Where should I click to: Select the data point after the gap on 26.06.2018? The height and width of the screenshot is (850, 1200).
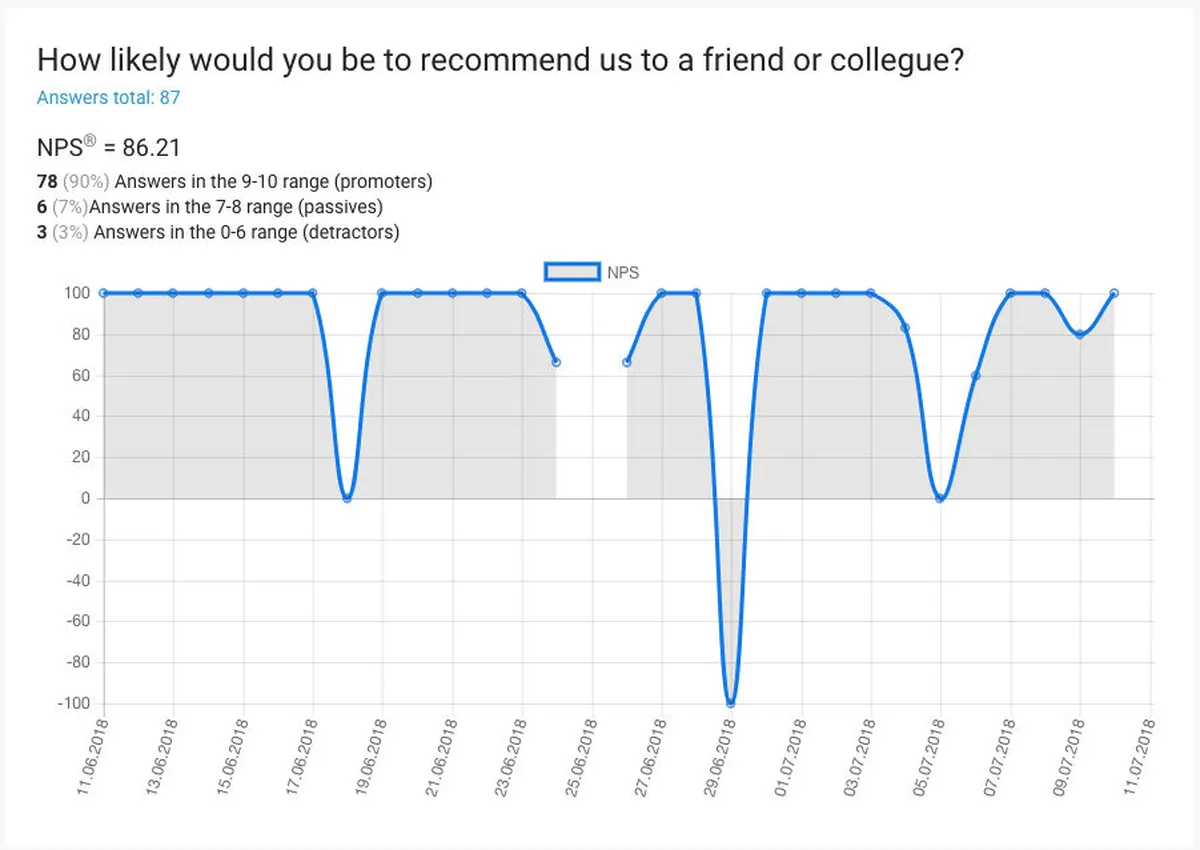627,362
